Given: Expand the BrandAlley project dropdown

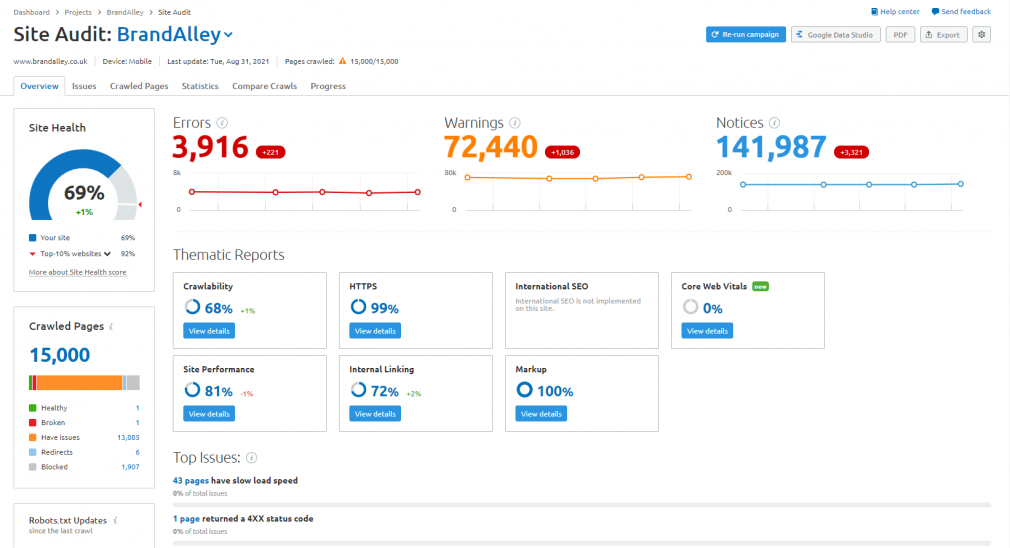Looking at the screenshot, I should click(x=228, y=35).
